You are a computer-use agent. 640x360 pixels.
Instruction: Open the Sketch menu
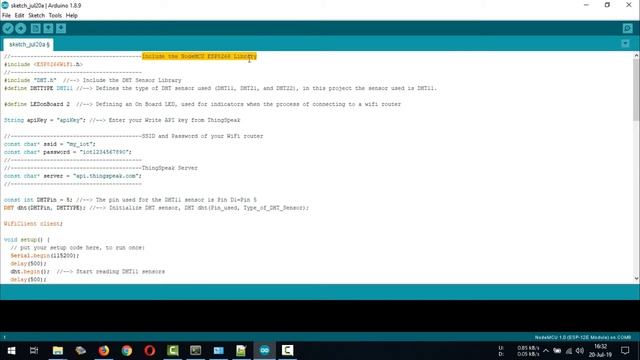[36, 16]
